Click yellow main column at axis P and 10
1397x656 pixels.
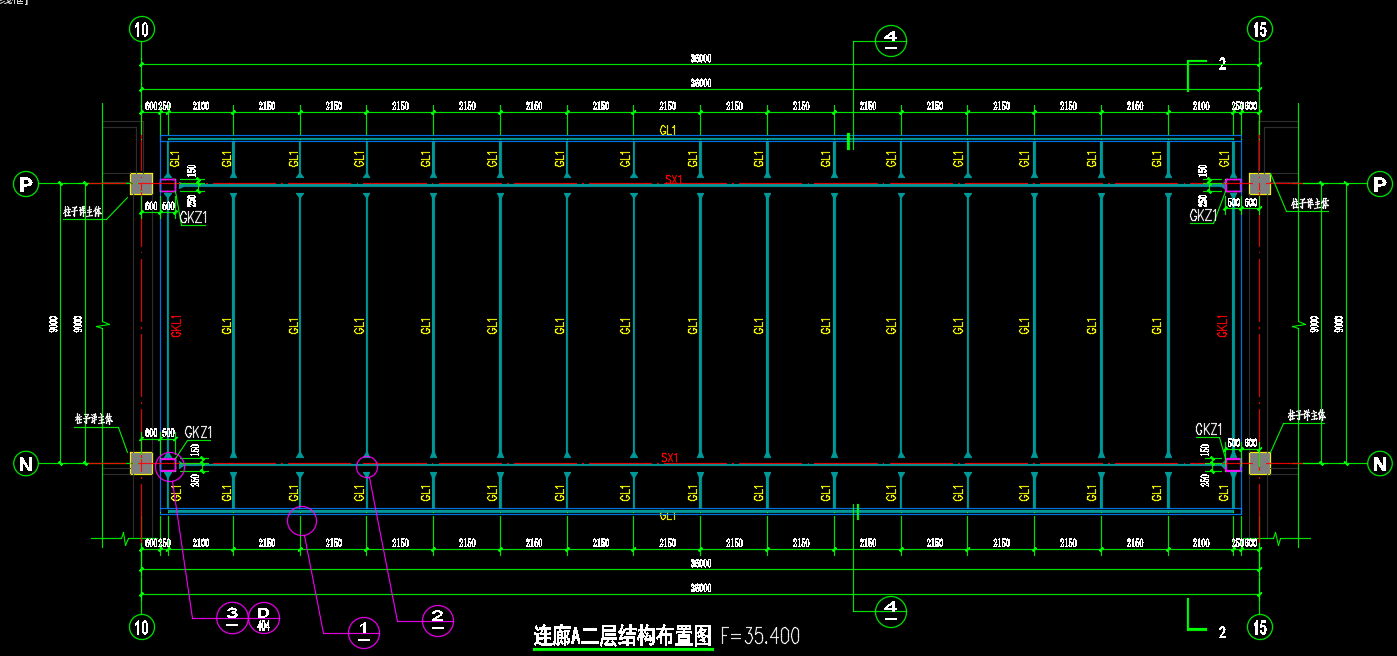tap(141, 183)
